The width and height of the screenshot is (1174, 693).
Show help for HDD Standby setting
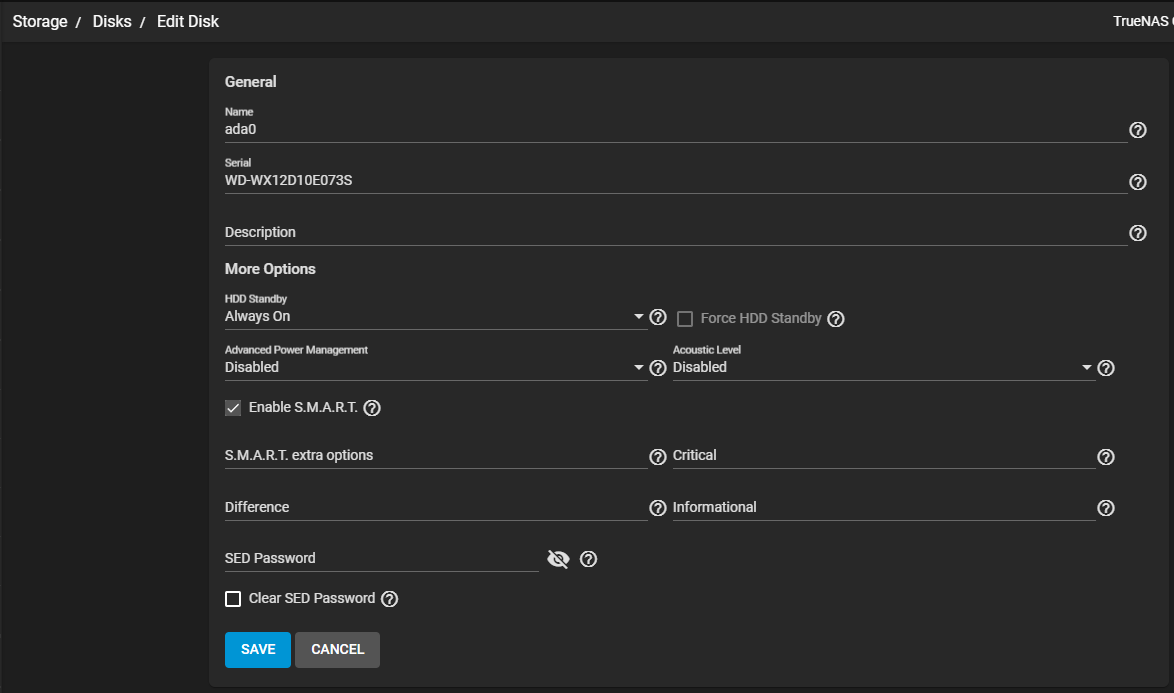(x=658, y=317)
